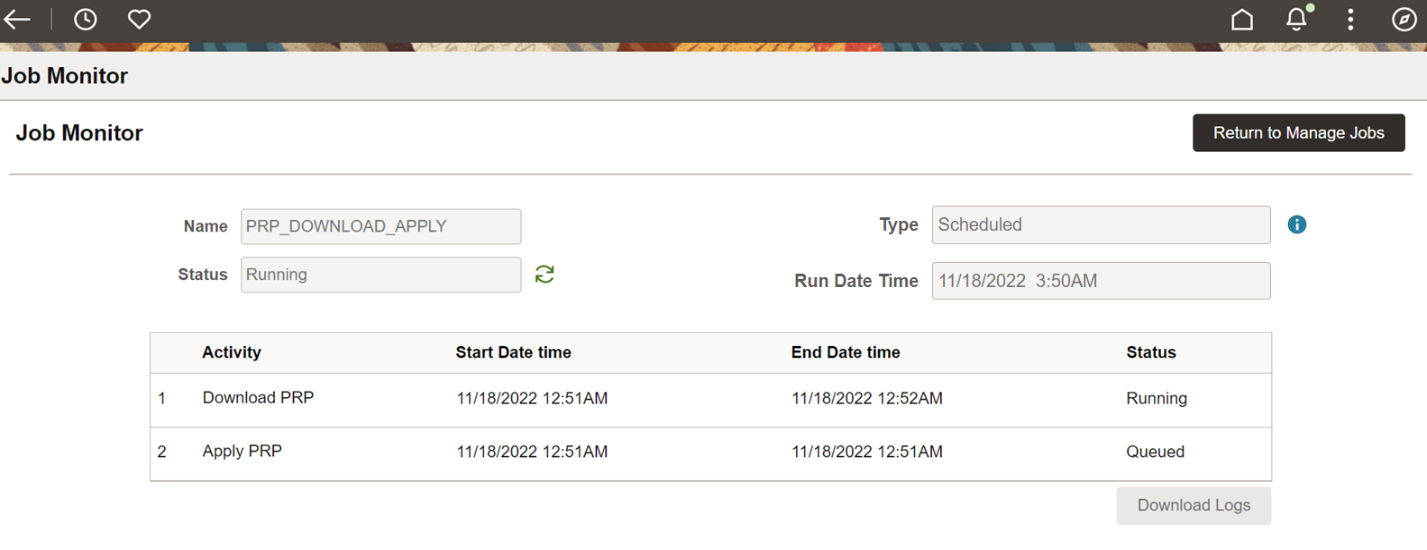Click the Type field showing Scheduled

click(x=1101, y=225)
